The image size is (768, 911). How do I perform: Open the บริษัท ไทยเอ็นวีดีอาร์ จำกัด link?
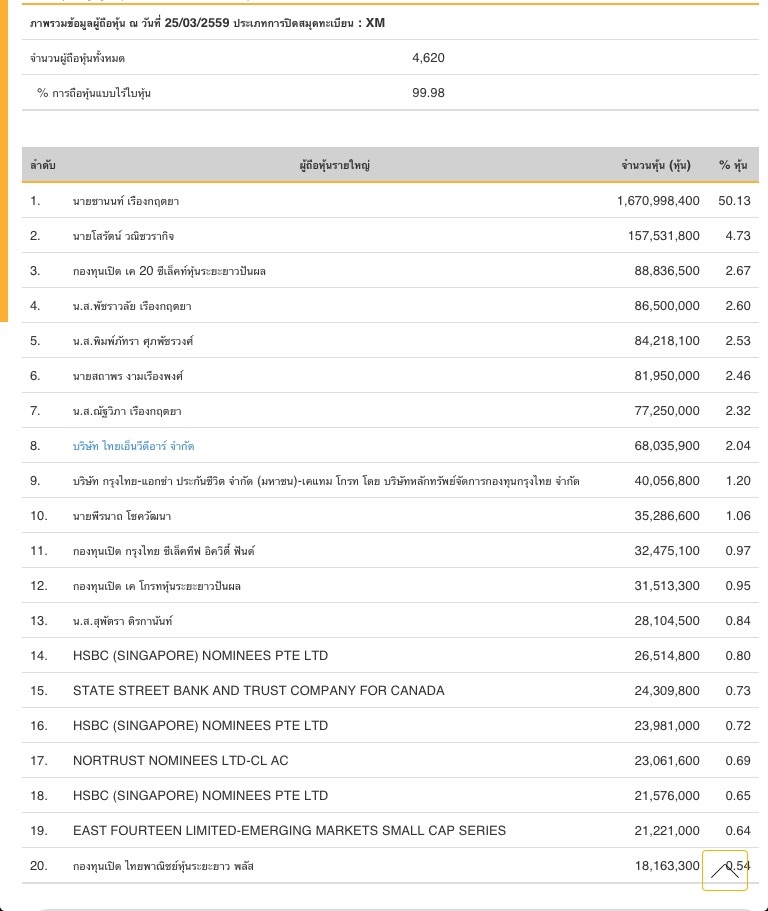(x=134, y=446)
